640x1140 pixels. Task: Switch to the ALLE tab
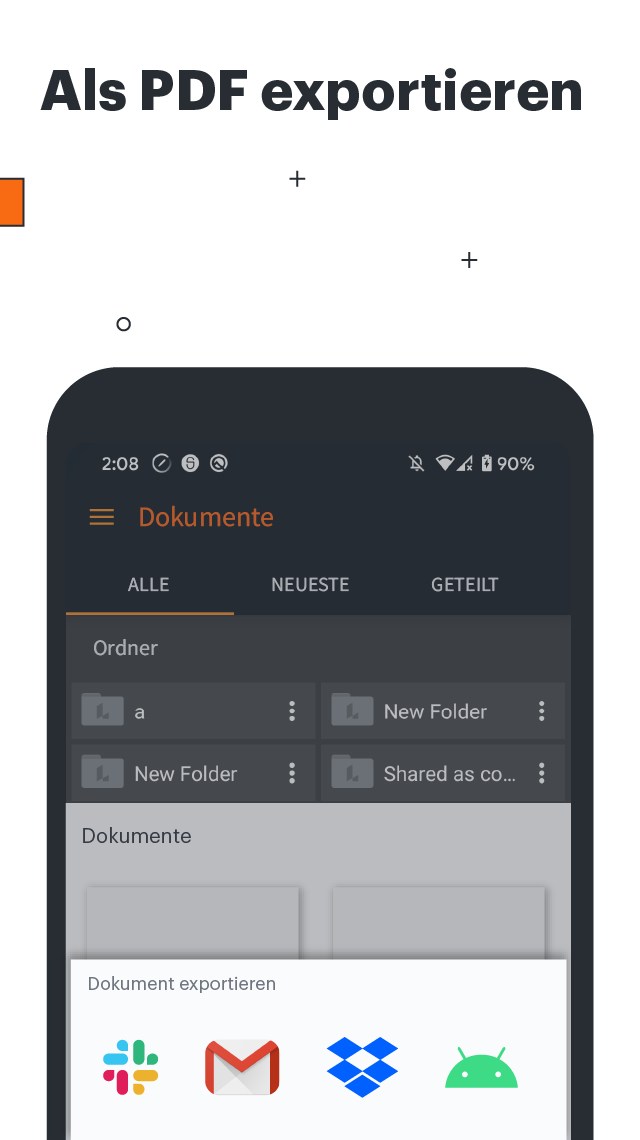pos(149,585)
